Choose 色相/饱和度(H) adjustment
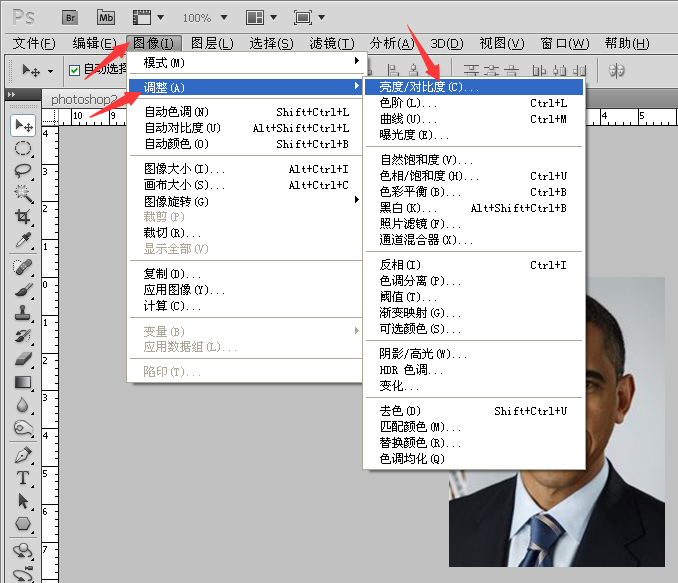 474,176
